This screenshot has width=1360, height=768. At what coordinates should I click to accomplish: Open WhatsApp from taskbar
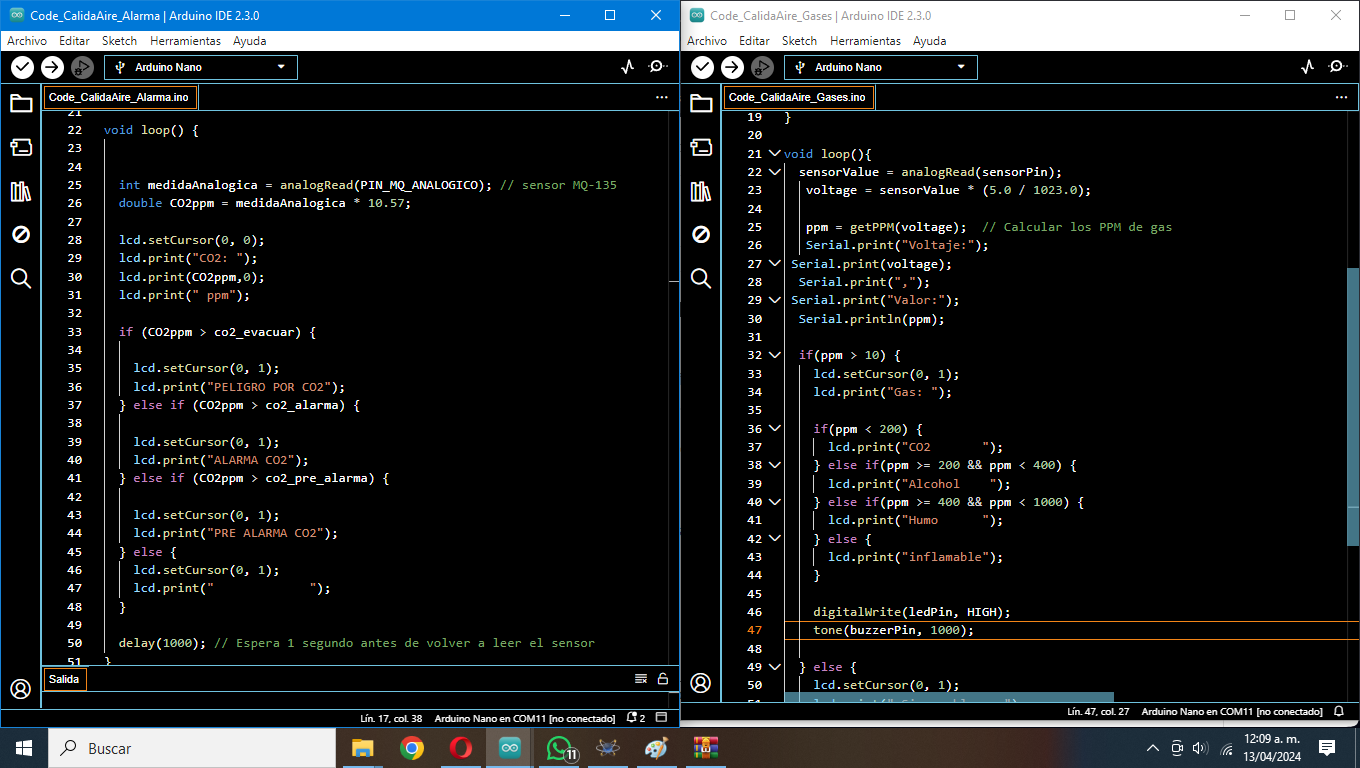click(560, 748)
